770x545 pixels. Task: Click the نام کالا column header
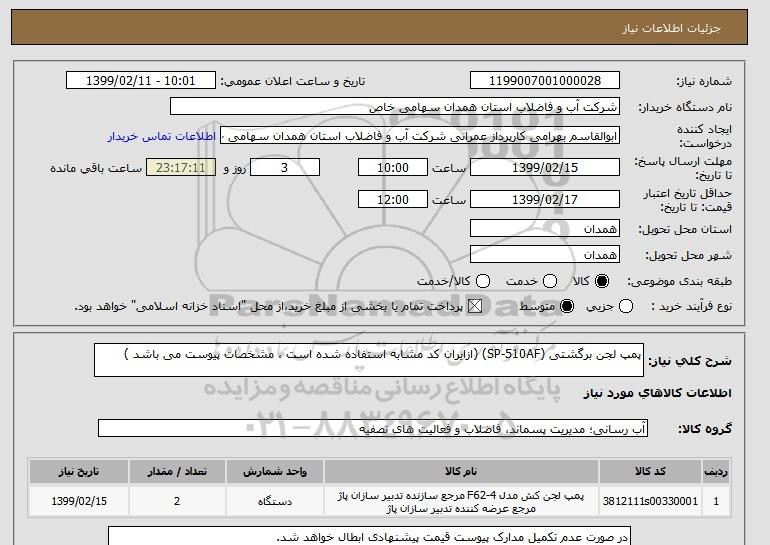461,471
